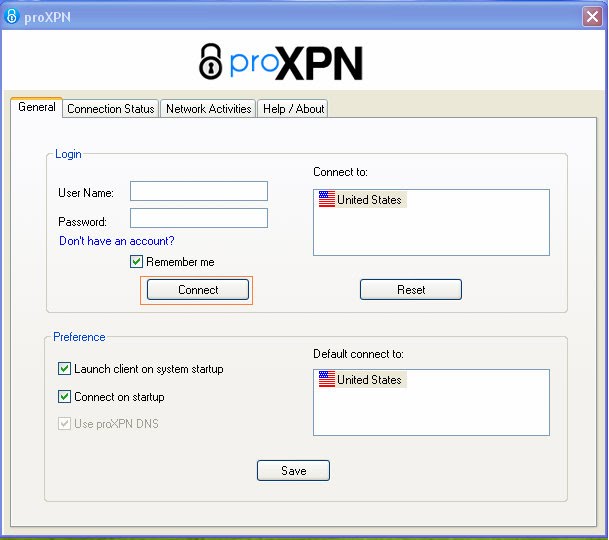Toggle the Remember me checkbox

tap(137, 262)
